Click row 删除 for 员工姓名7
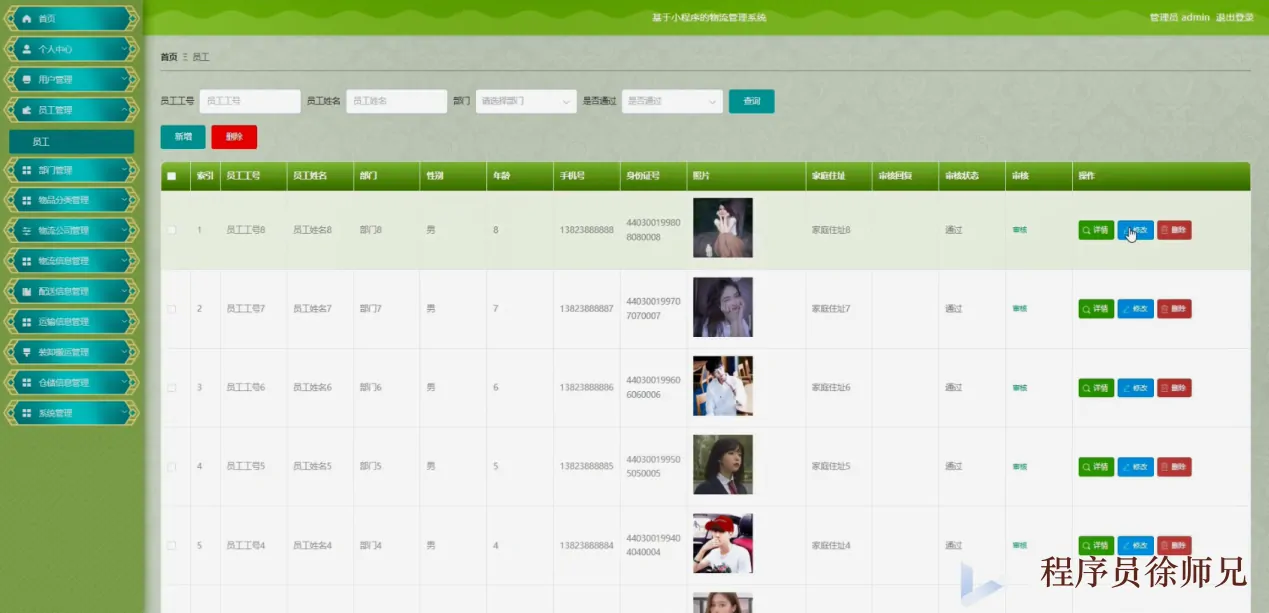 pyautogui.click(x=1174, y=309)
